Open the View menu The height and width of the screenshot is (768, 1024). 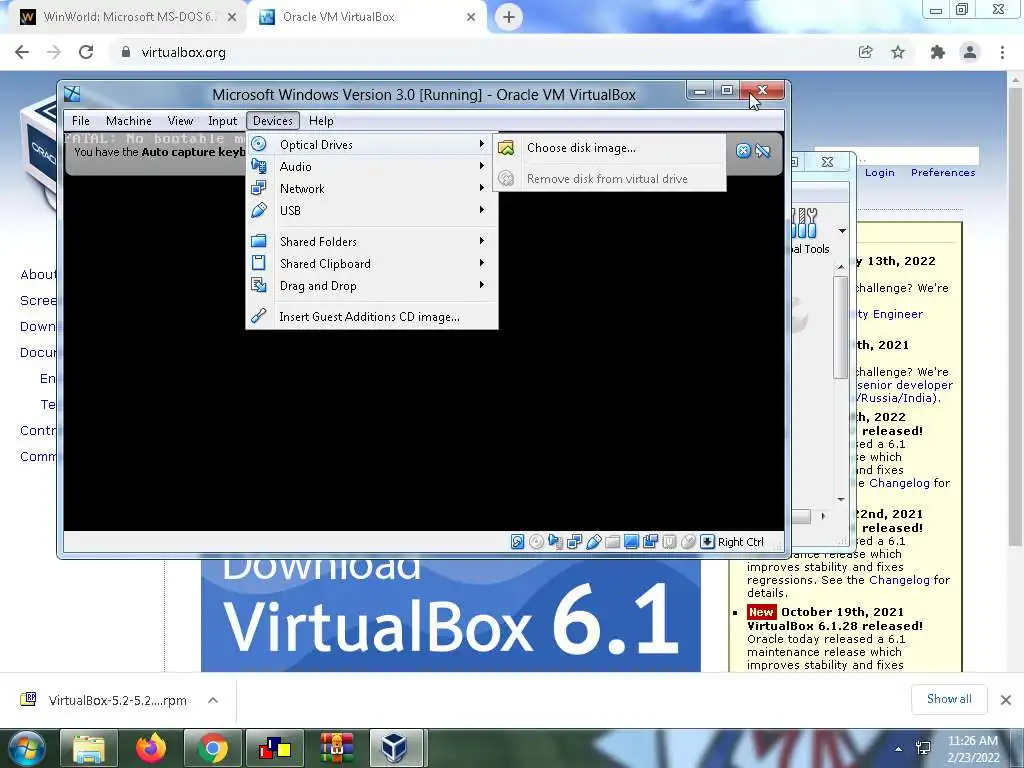click(x=180, y=121)
